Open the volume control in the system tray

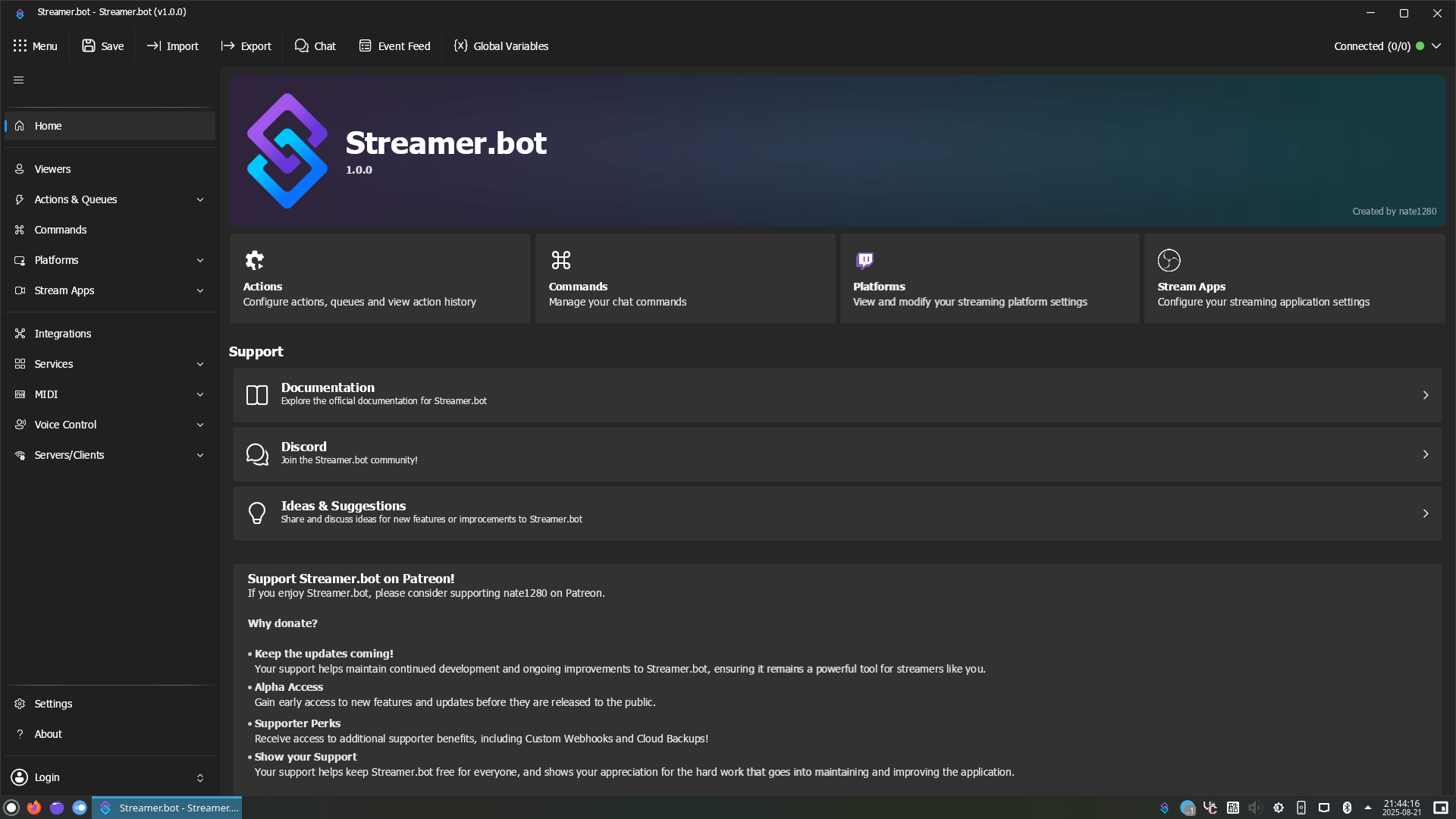[1256, 807]
